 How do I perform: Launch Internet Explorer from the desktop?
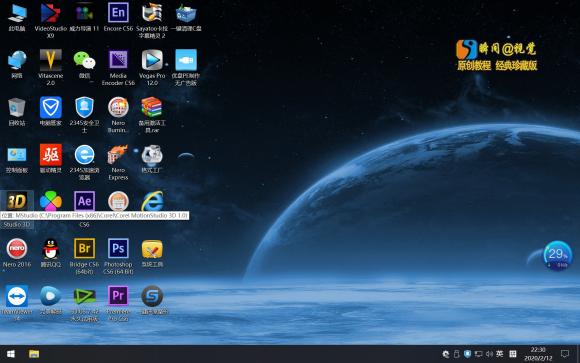tap(152, 202)
